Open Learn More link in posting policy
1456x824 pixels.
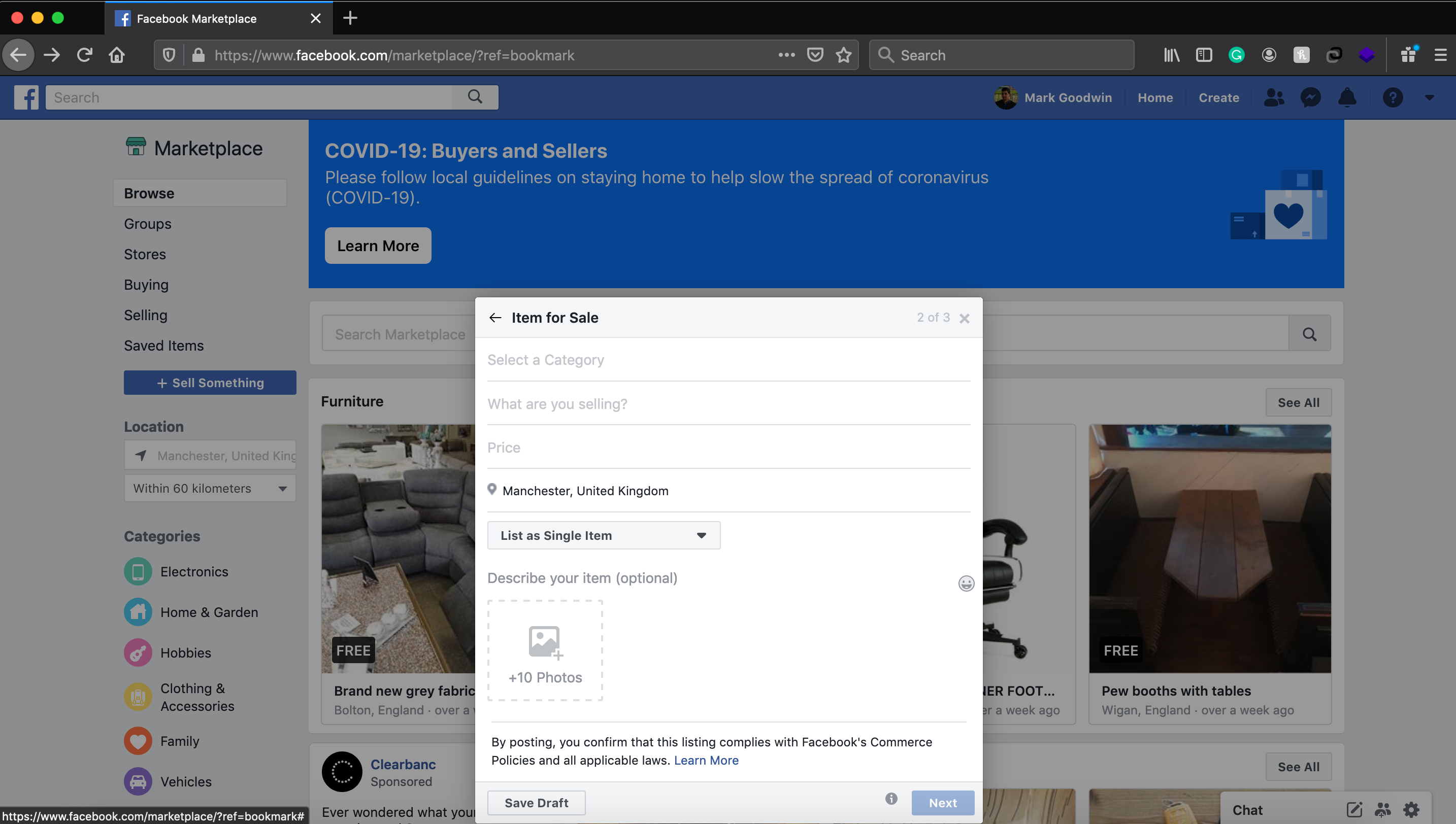click(x=706, y=760)
